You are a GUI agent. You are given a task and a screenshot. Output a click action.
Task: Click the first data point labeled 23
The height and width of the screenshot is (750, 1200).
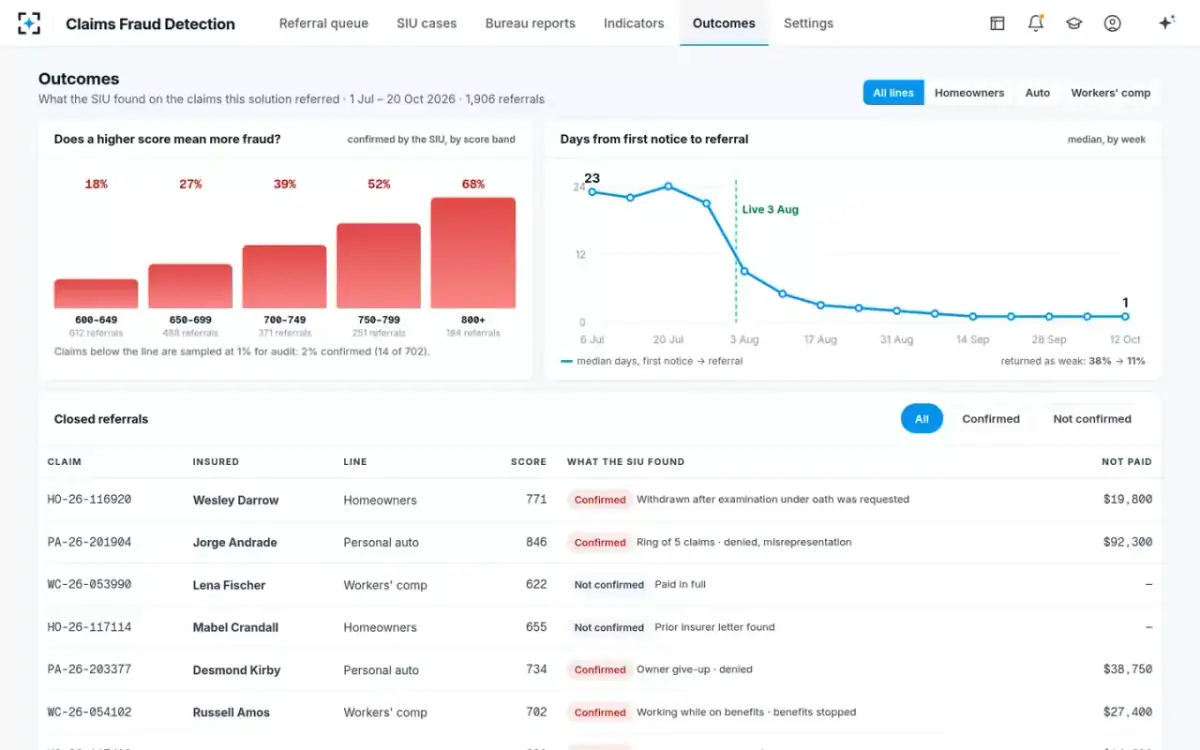(x=592, y=192)
